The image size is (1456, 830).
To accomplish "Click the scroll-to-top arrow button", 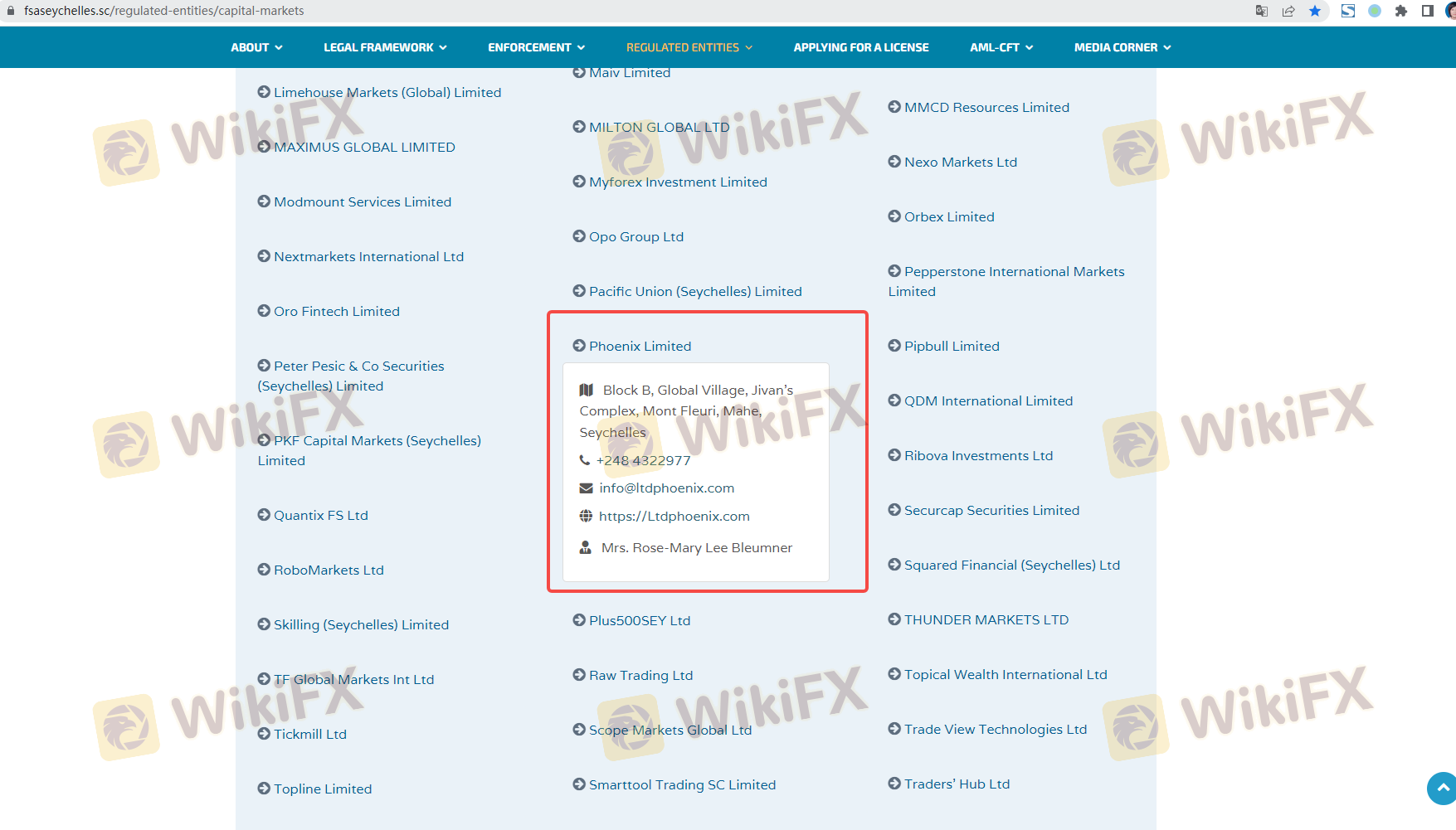I will click(1443, 788).
